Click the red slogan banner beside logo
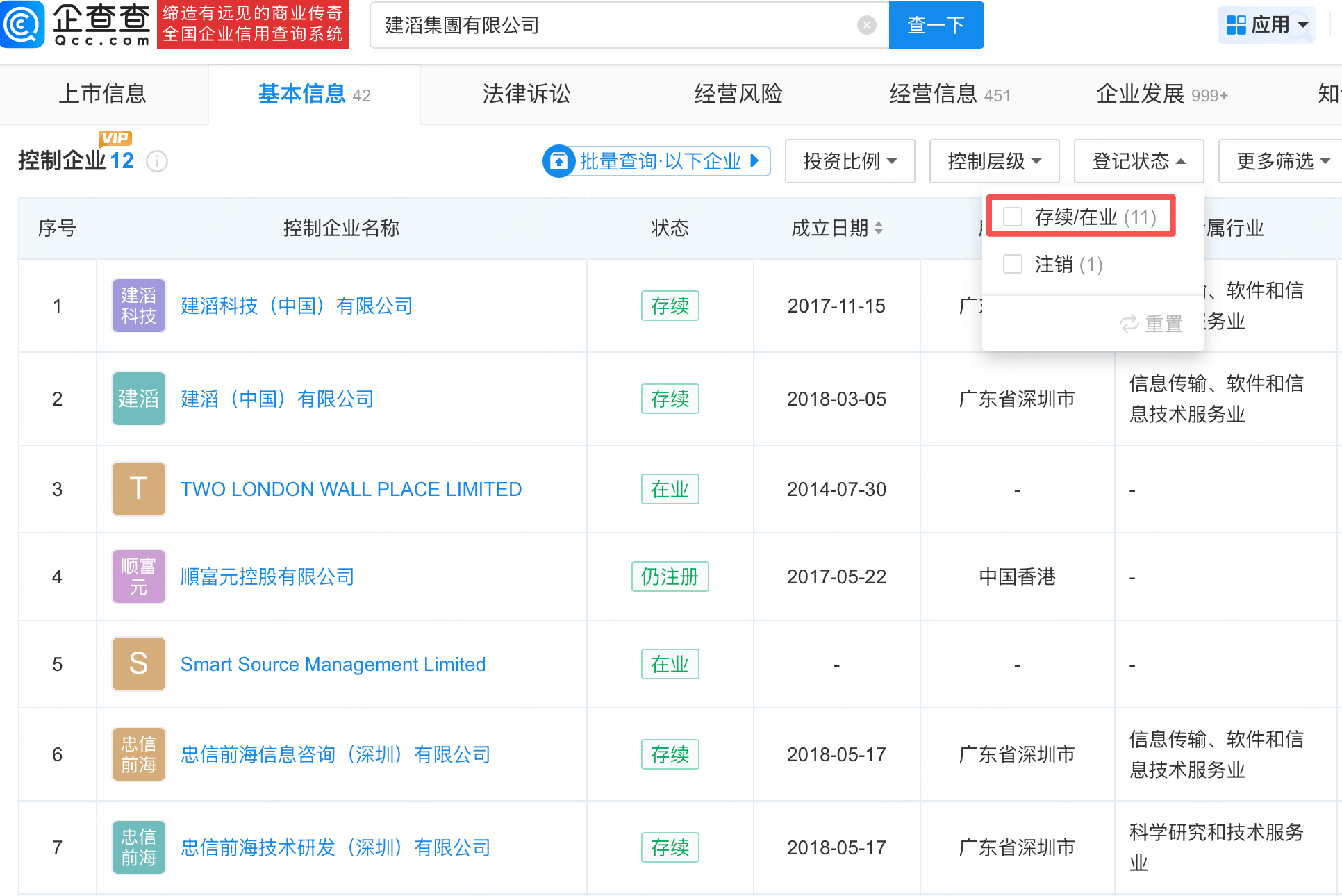This screenshot has width=1342, height=896. (x=253, y=24)
